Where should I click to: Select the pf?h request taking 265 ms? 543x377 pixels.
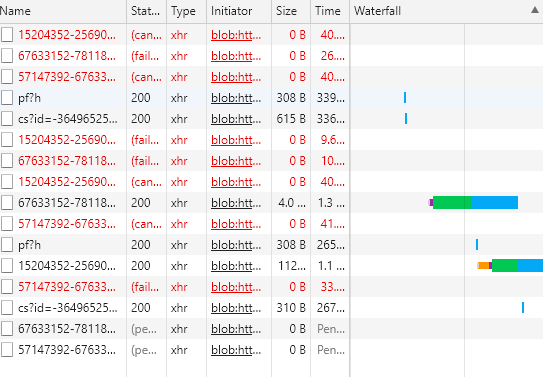tap(29, 245)
